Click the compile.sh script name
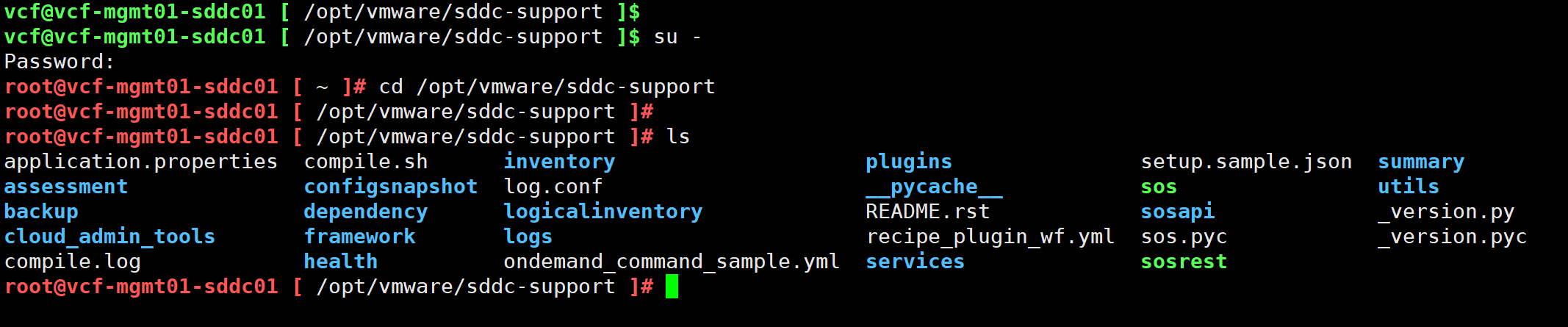 click(x=366, y=162)
